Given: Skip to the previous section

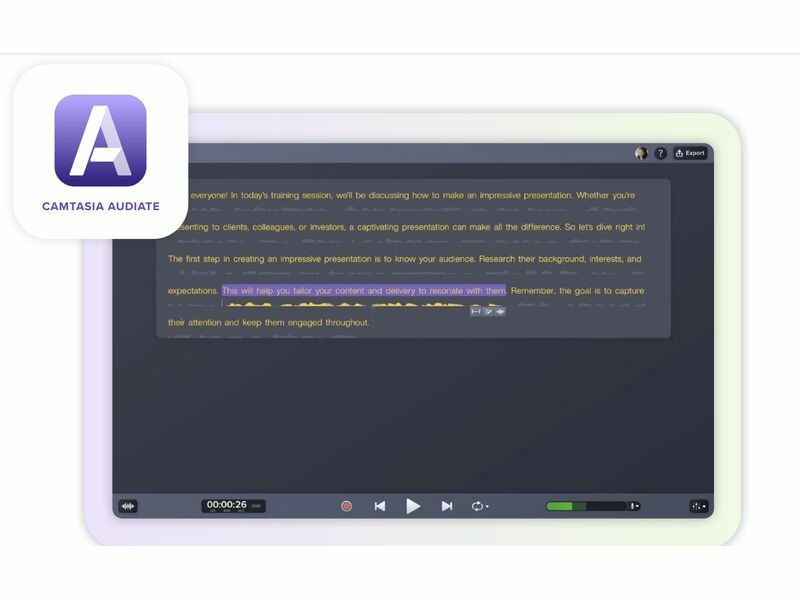Looking at the screenshot, I should click(x=380, y=506).
